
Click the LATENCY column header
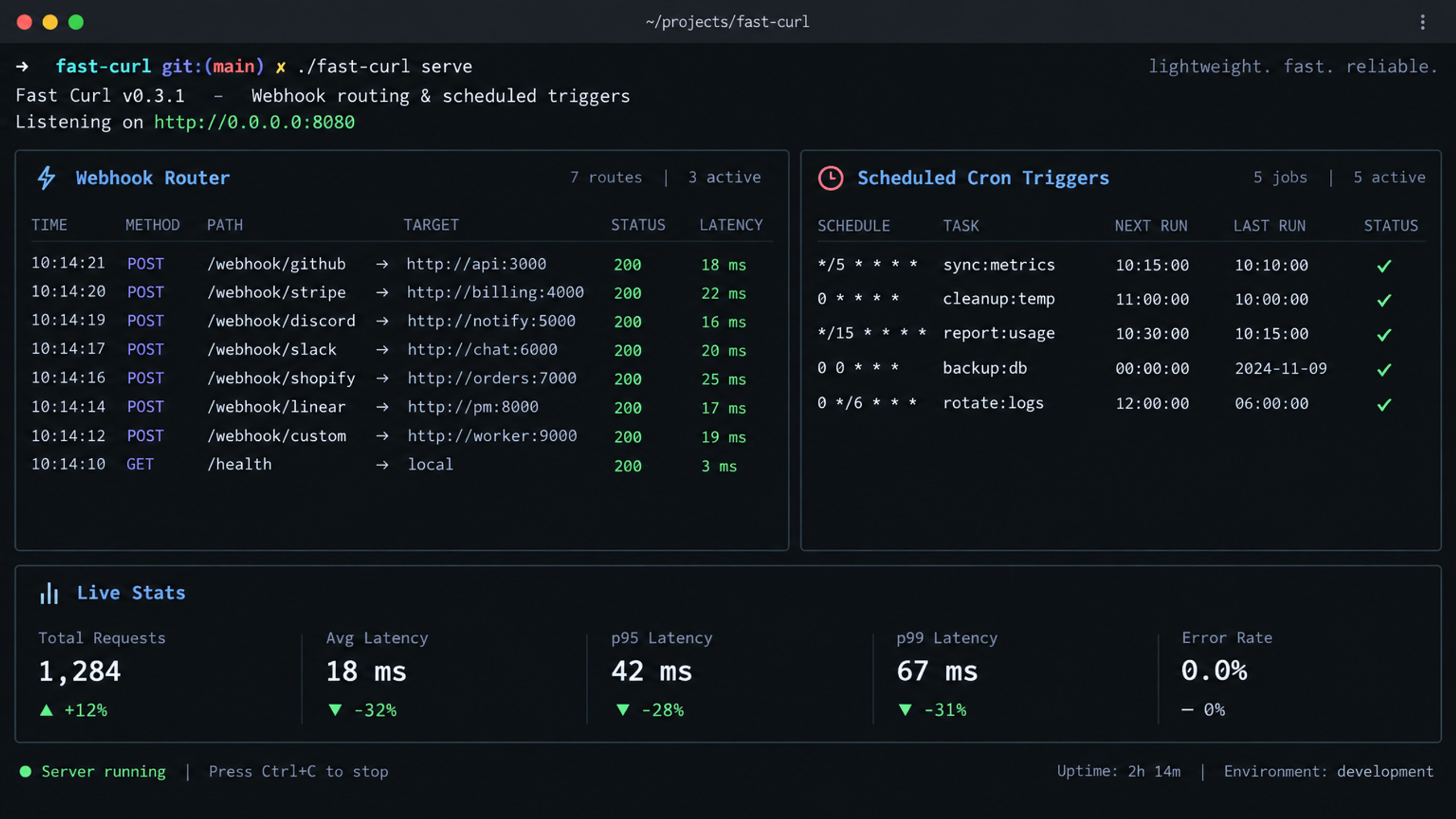tap(731, 225)
